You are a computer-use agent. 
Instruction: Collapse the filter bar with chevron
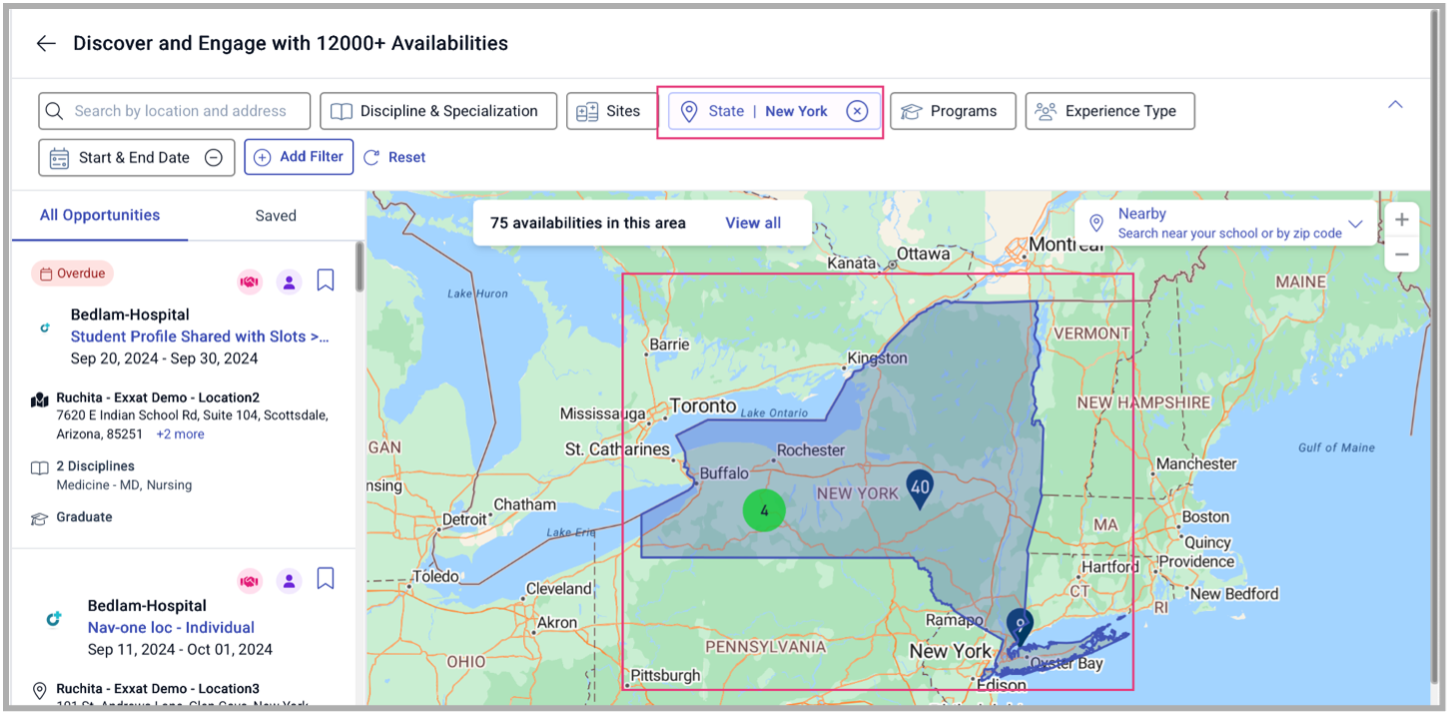1396,105
